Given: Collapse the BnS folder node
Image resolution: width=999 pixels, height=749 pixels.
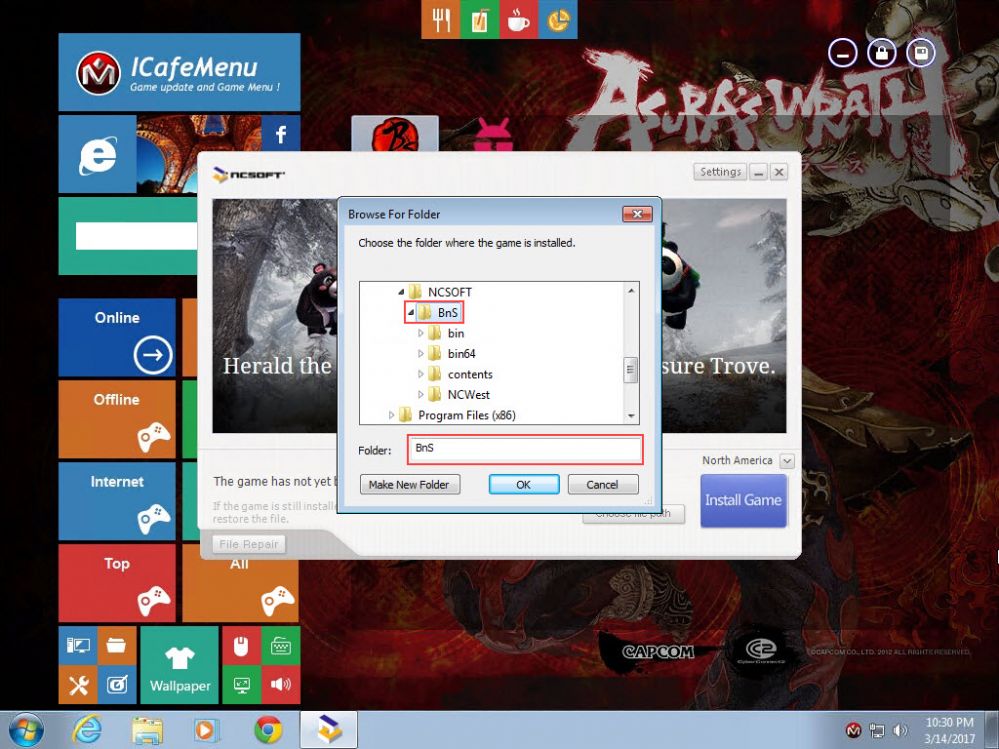Looking at the screenshot, I should [411, 313].
